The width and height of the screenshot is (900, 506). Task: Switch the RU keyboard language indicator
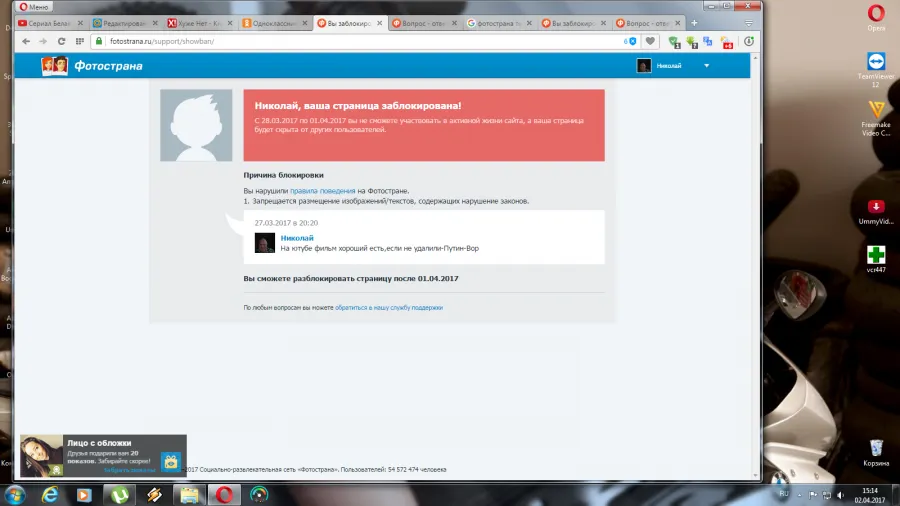[x=783, y=494]
